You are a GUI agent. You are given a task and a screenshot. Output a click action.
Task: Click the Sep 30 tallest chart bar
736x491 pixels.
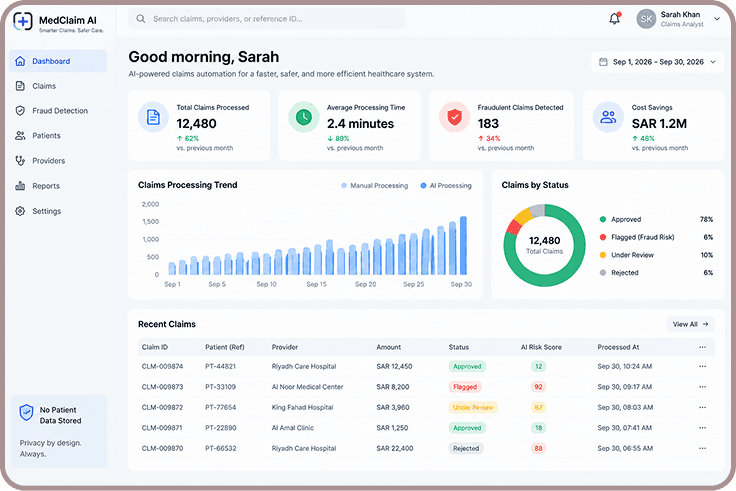point(463,246)
